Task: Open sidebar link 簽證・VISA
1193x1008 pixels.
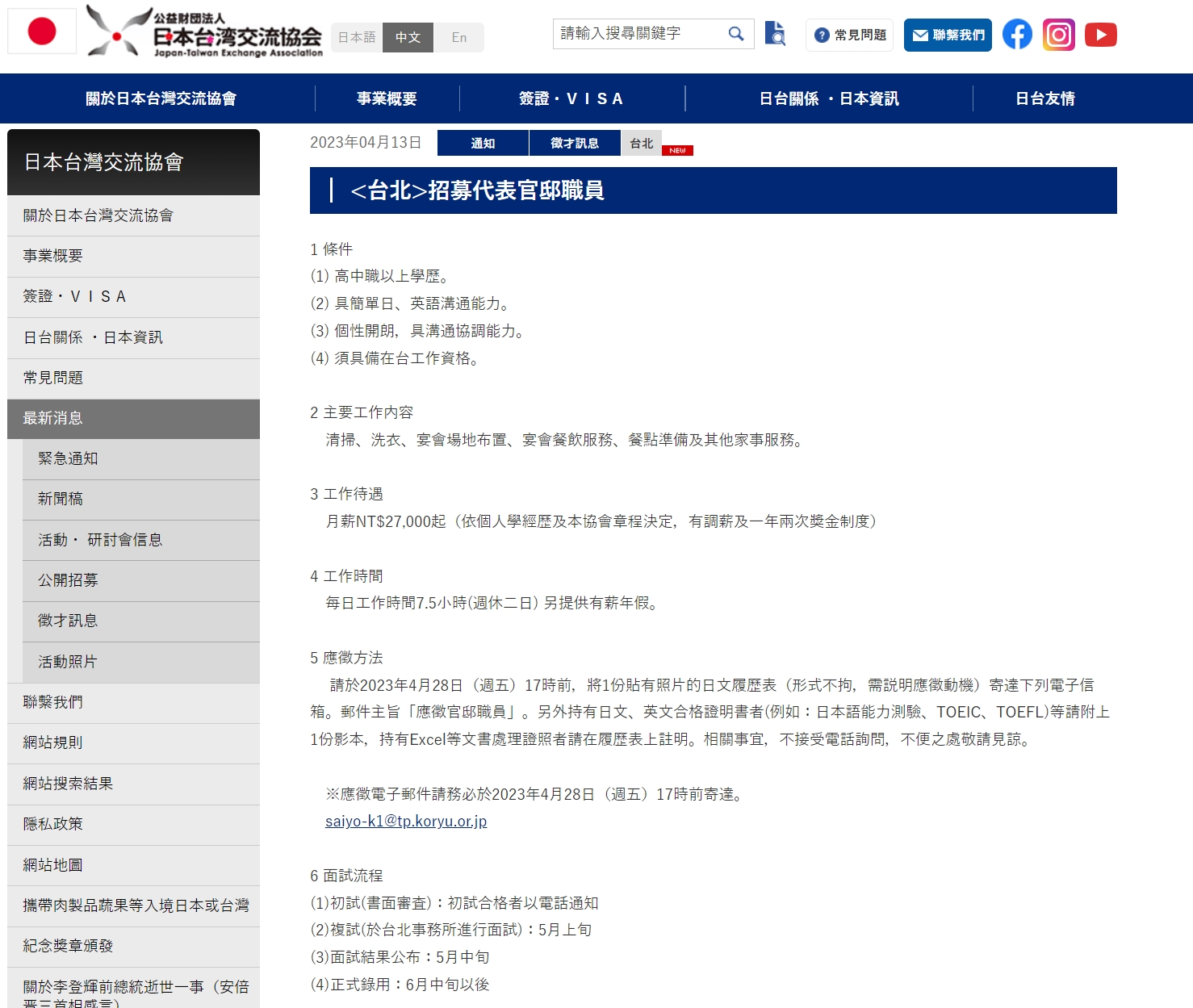Action: (x=134, y=297)
